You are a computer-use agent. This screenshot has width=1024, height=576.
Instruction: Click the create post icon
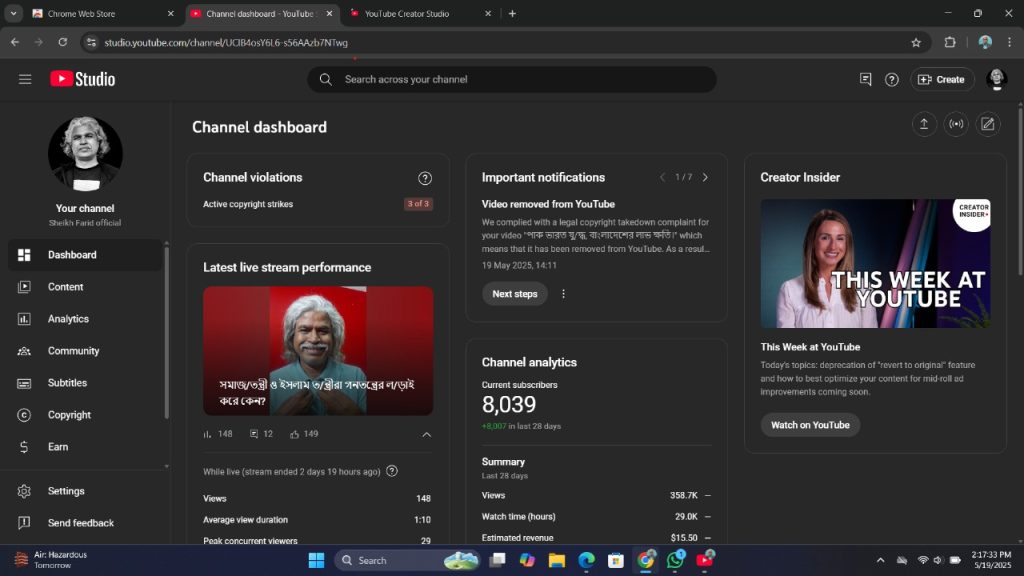pos(988,124)
